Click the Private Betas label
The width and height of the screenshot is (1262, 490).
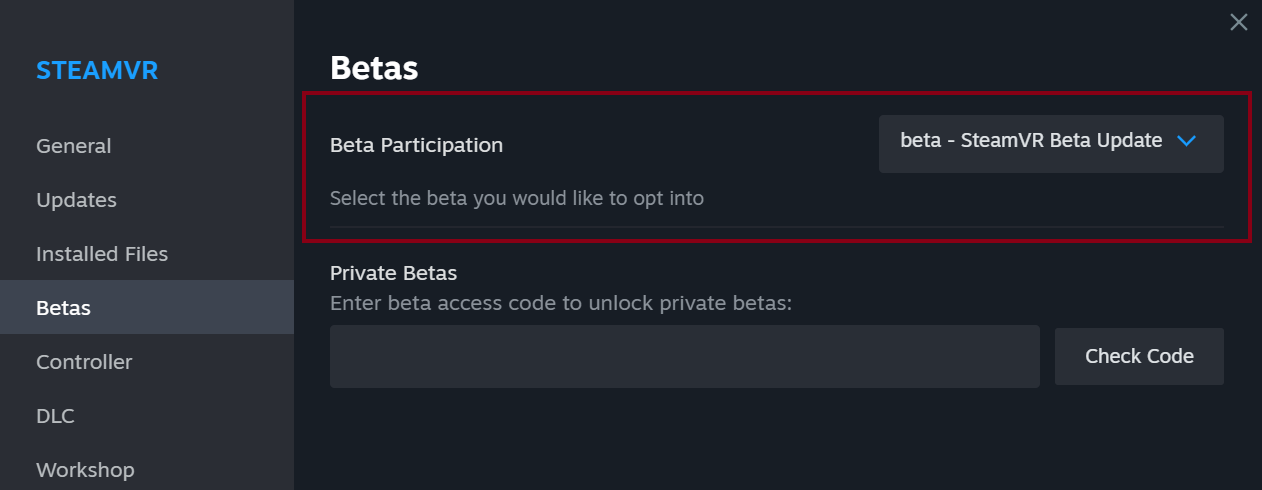tap(393, 273)
